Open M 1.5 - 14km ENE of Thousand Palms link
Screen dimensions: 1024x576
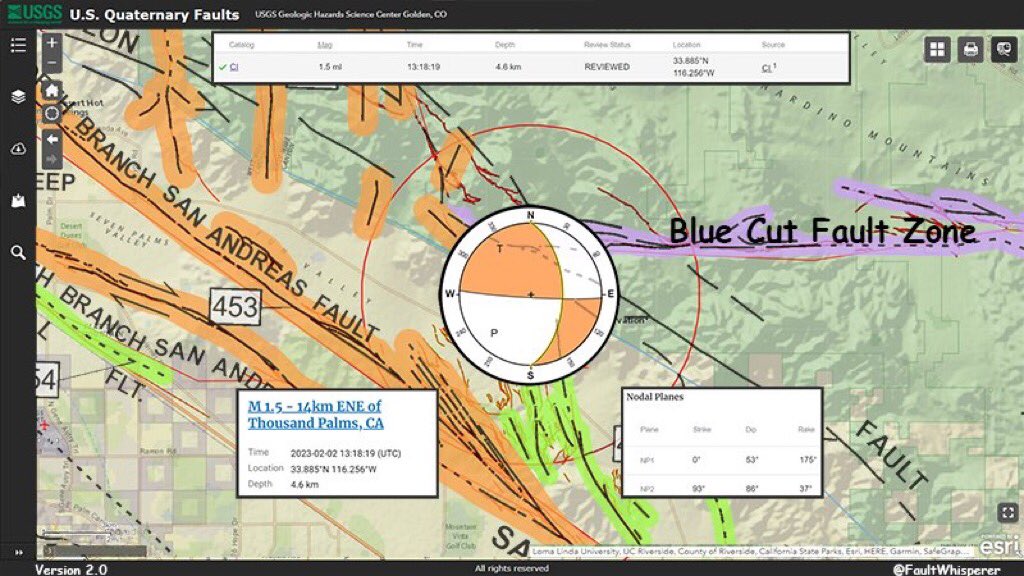coord(315,415)
